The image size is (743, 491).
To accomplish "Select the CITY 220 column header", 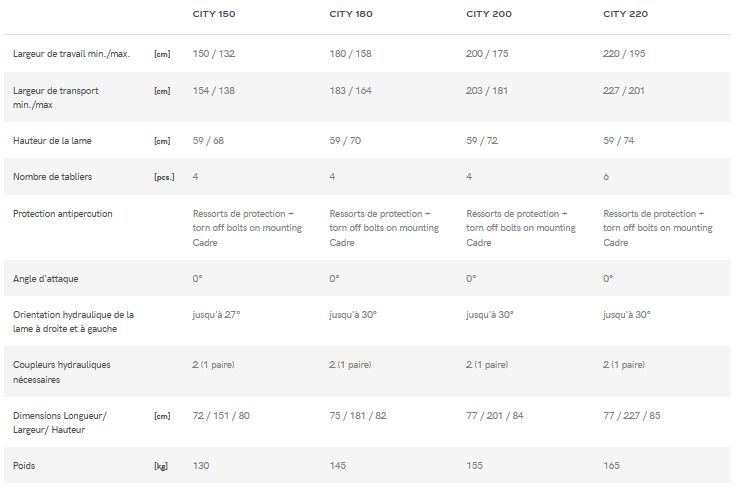I will [625, 14].
